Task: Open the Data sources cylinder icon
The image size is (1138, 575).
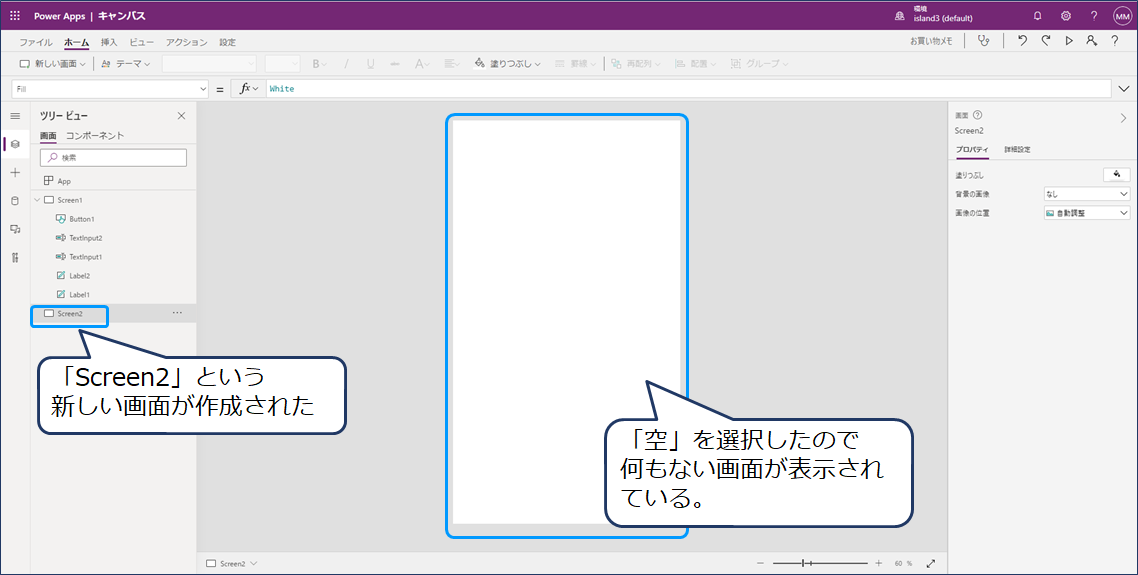Action: (x=15, y=200)
